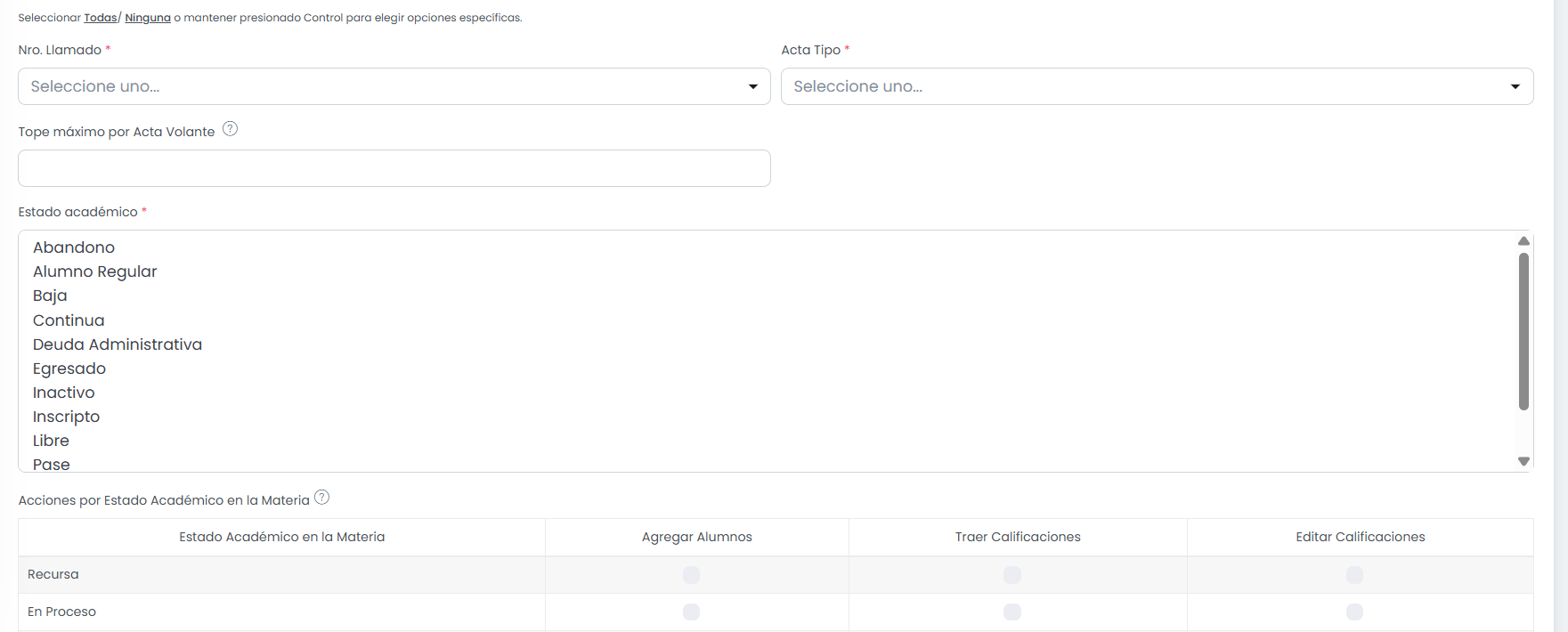The image size is (1568, 632).
Task: Deselect all options via Ninguna link
Action: (x=148, y=18)
